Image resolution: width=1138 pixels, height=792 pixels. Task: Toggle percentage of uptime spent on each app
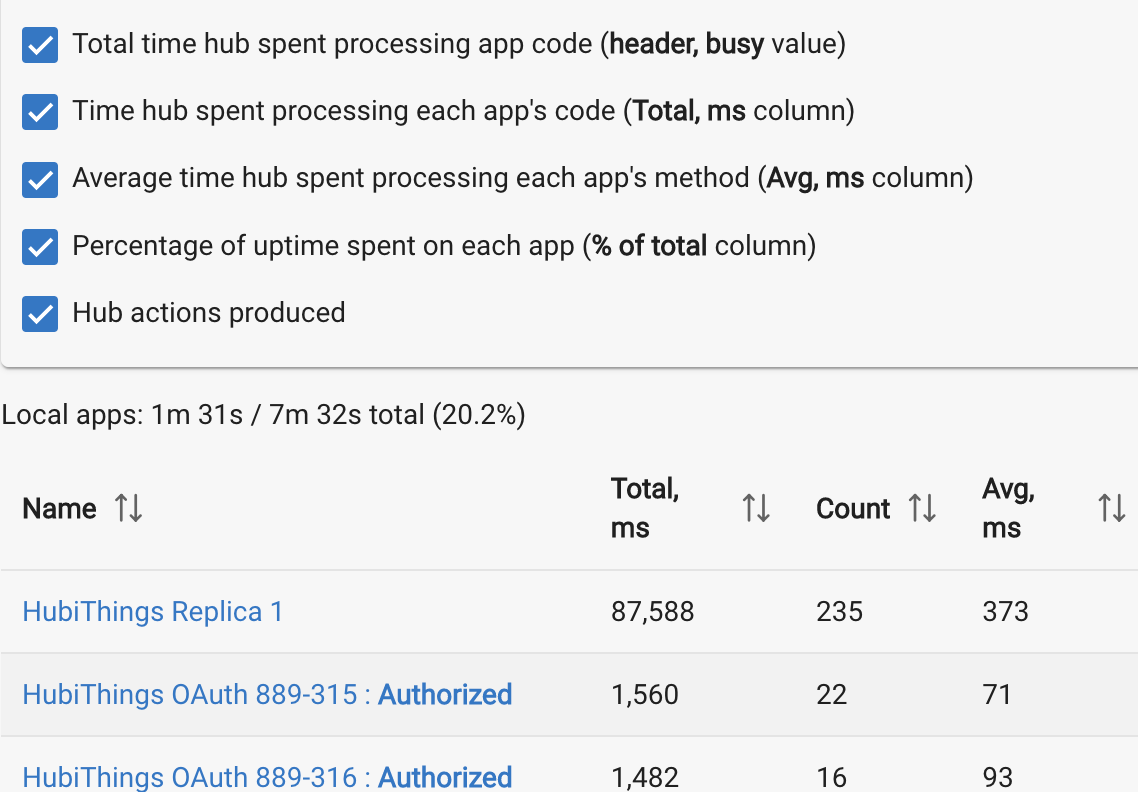[40, 246]
